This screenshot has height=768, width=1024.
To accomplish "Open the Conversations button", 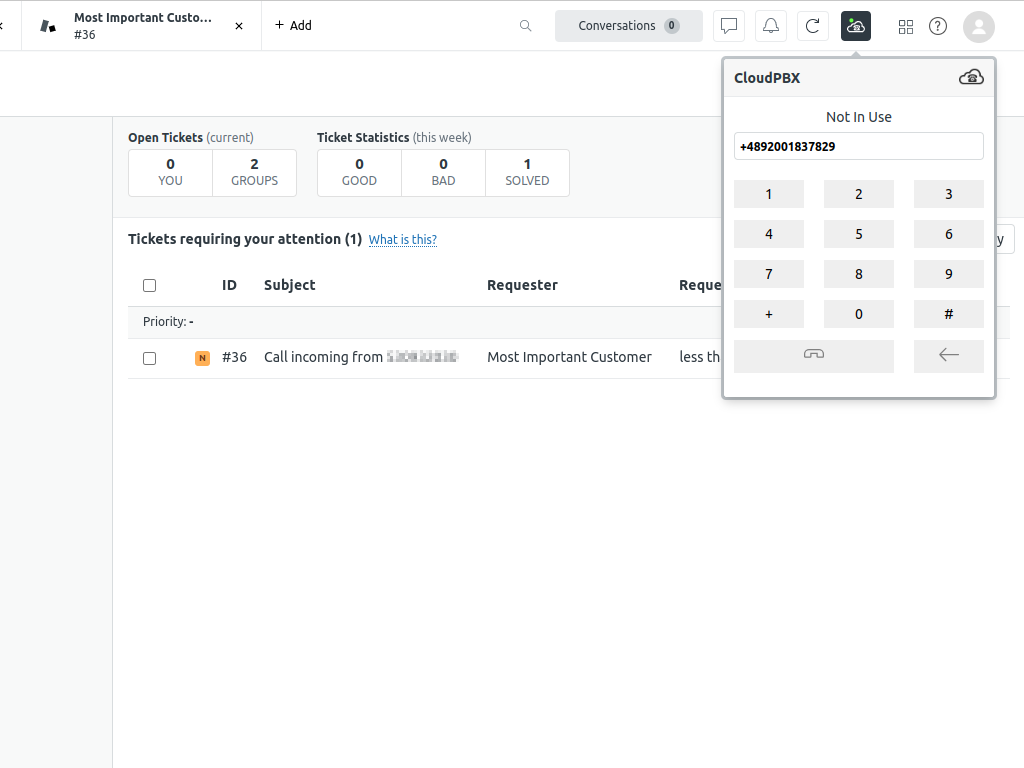I will click(x=628, y=26).
